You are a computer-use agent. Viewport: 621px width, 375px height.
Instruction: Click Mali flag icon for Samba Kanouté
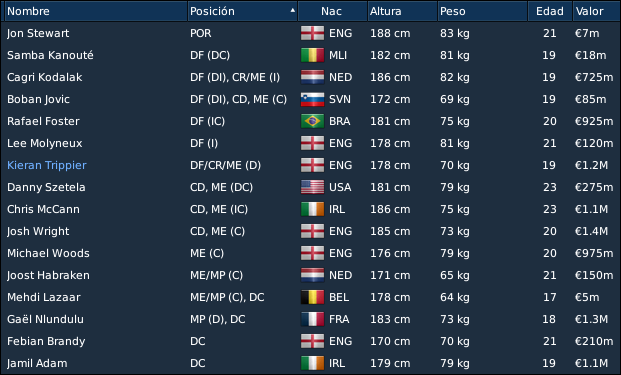(312, 55)
